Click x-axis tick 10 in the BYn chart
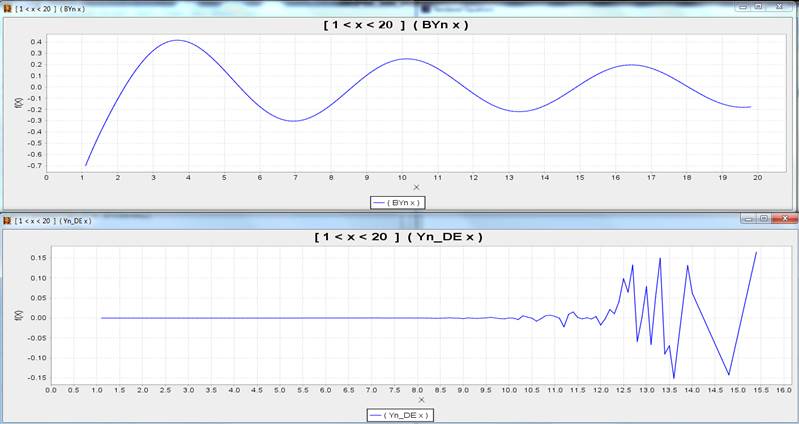 [x=402, y=178]
